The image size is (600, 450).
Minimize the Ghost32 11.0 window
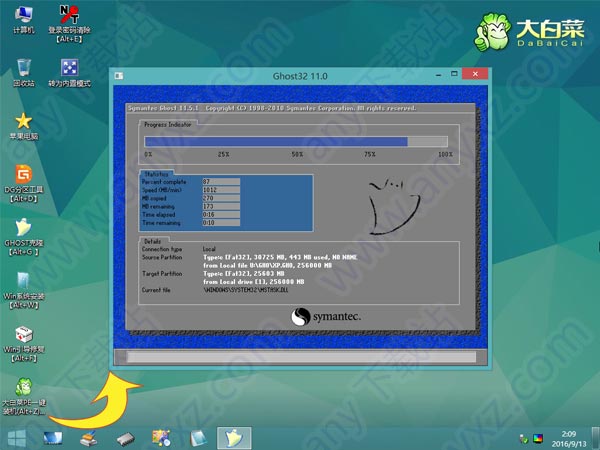pyautogui.click(x=439, y=74)
